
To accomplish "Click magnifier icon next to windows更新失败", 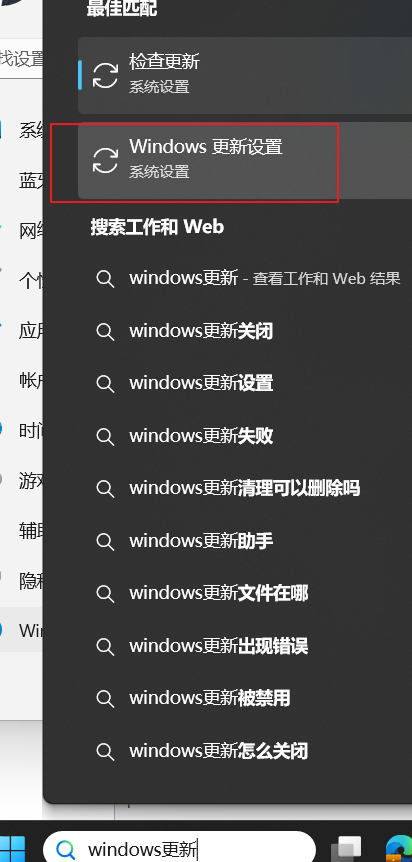I will coord(105,436).
